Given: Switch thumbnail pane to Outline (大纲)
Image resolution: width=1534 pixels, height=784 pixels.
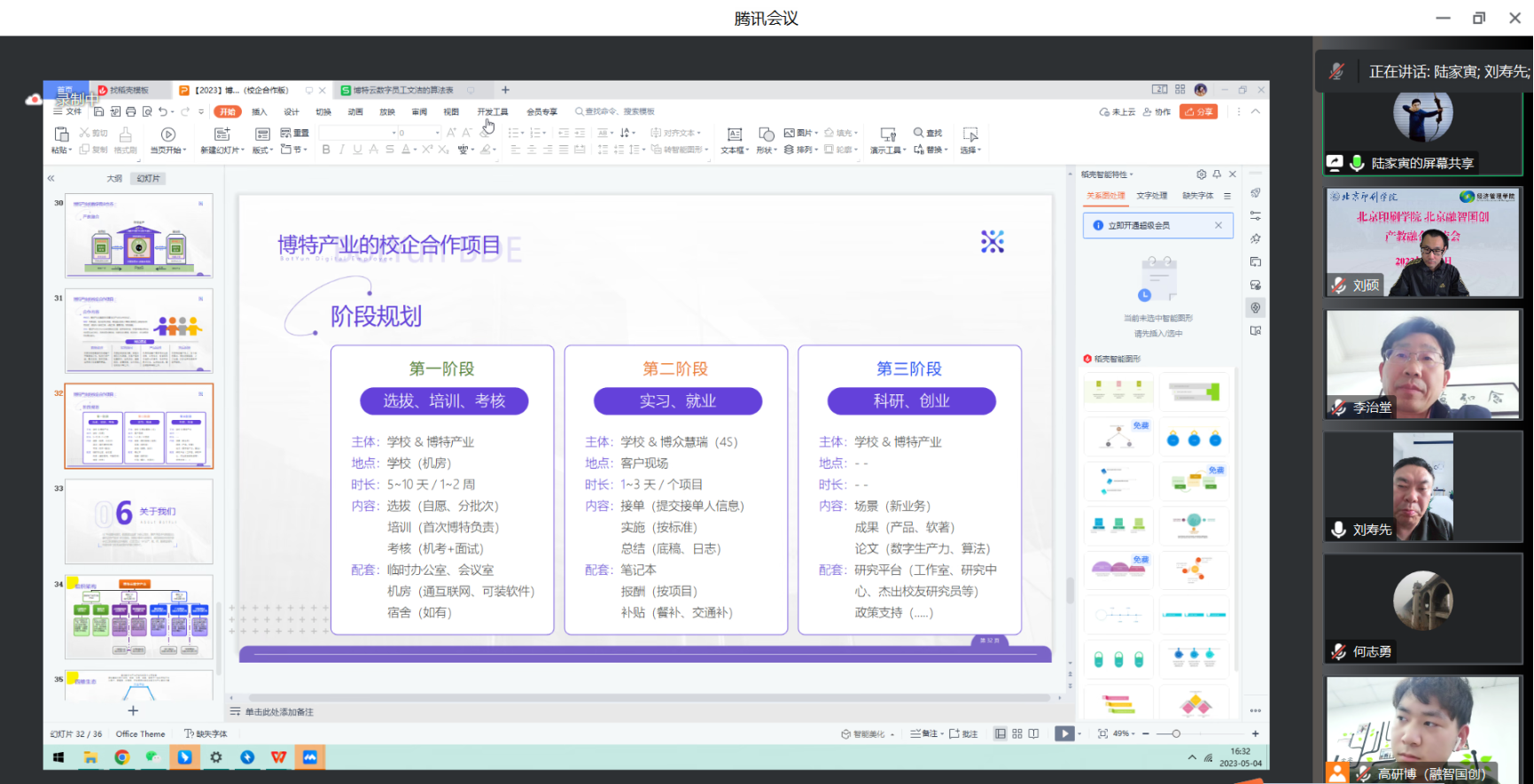Looking at the screenshot, I should click(114, 179).
